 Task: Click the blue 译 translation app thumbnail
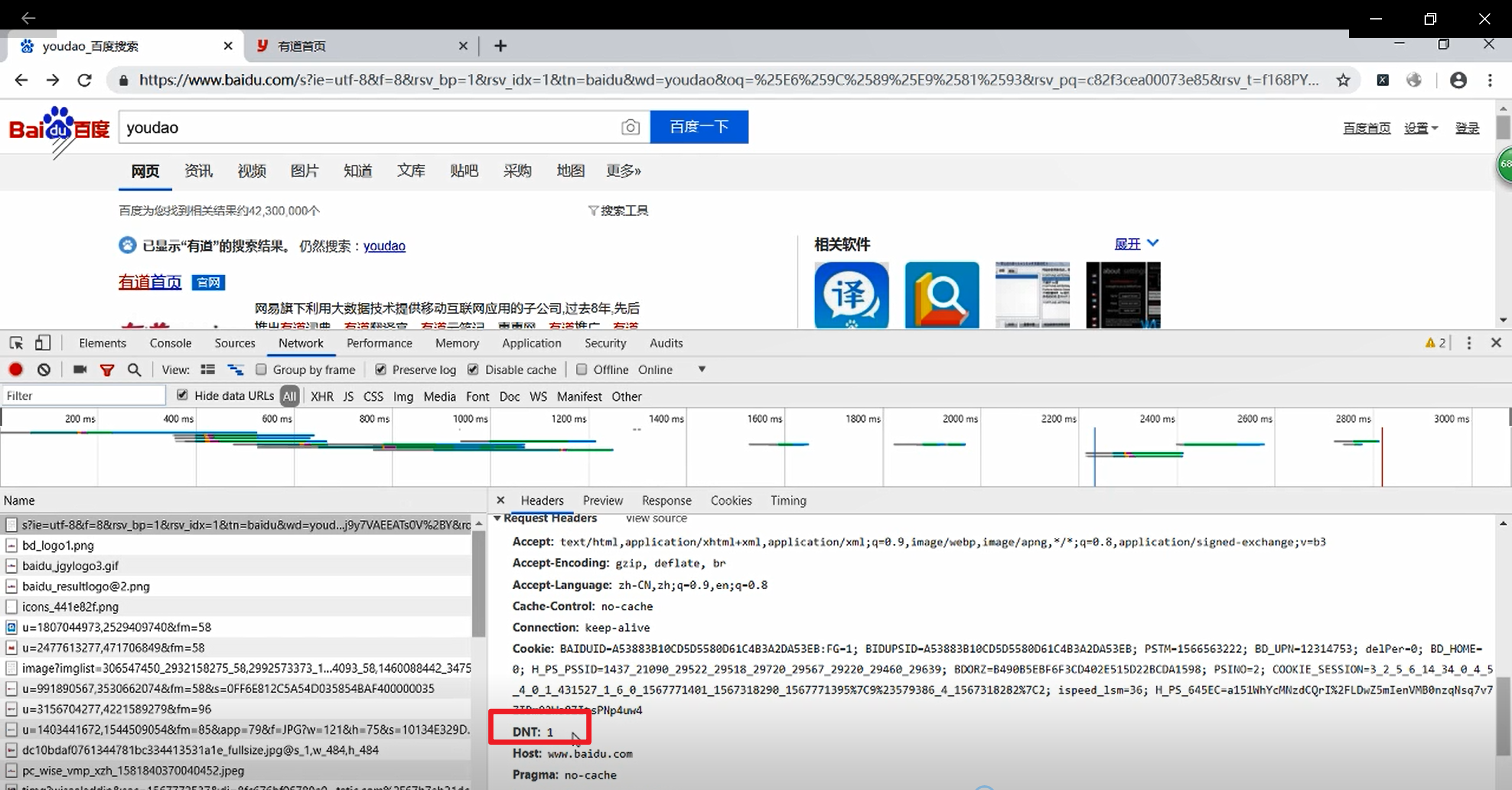coord(851,295)
